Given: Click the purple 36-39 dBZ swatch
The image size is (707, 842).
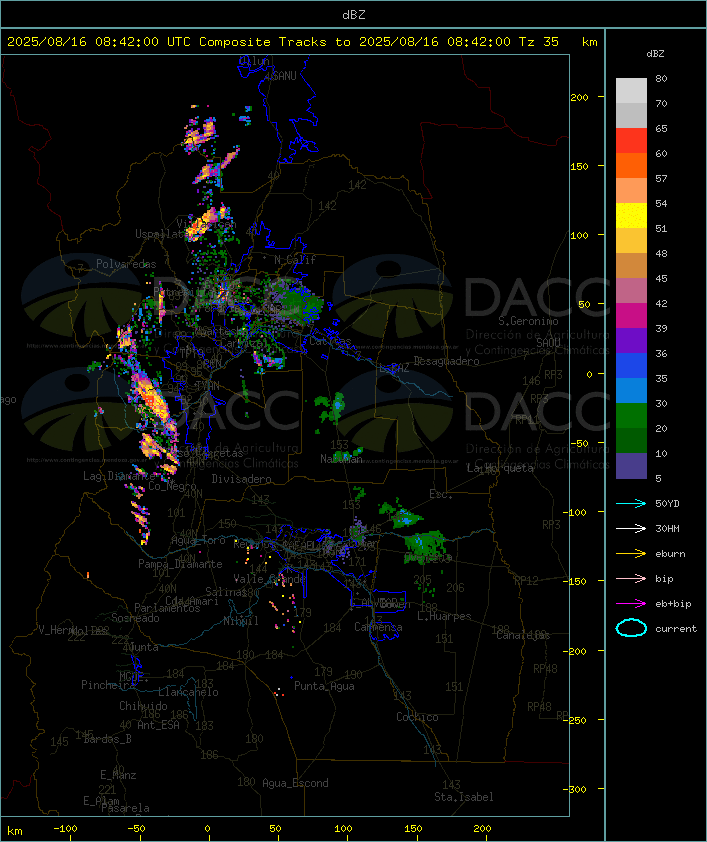Looking at the screenshot, I should [x=631, y=340].
